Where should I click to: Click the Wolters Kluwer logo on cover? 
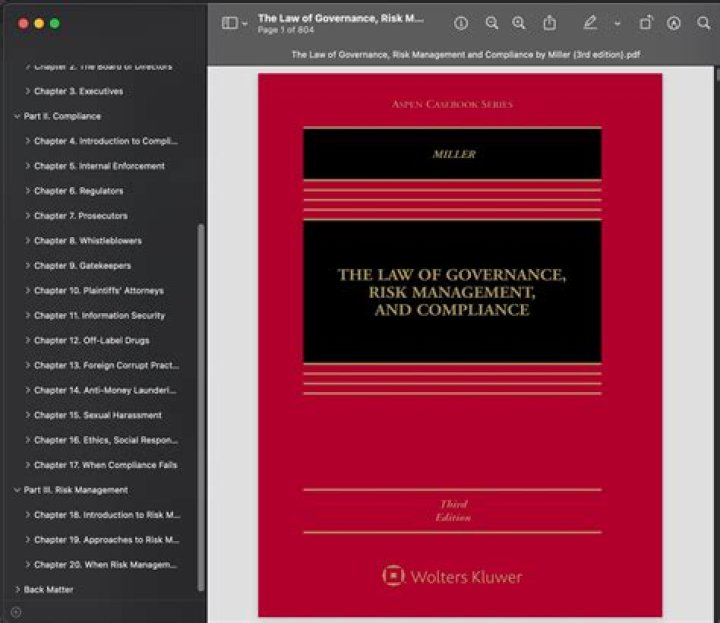pos(452,576)
